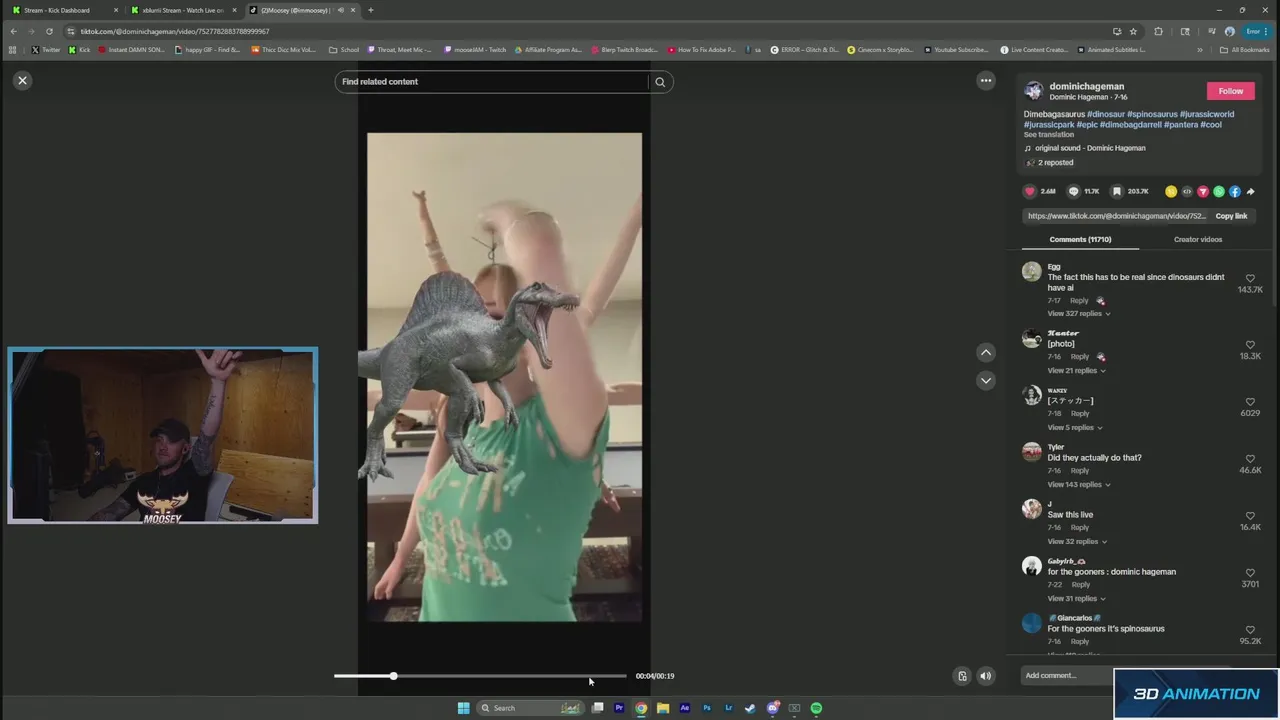Reply to Tyler's comment
Screen dimensions: 1280x720
point(1080,471)
